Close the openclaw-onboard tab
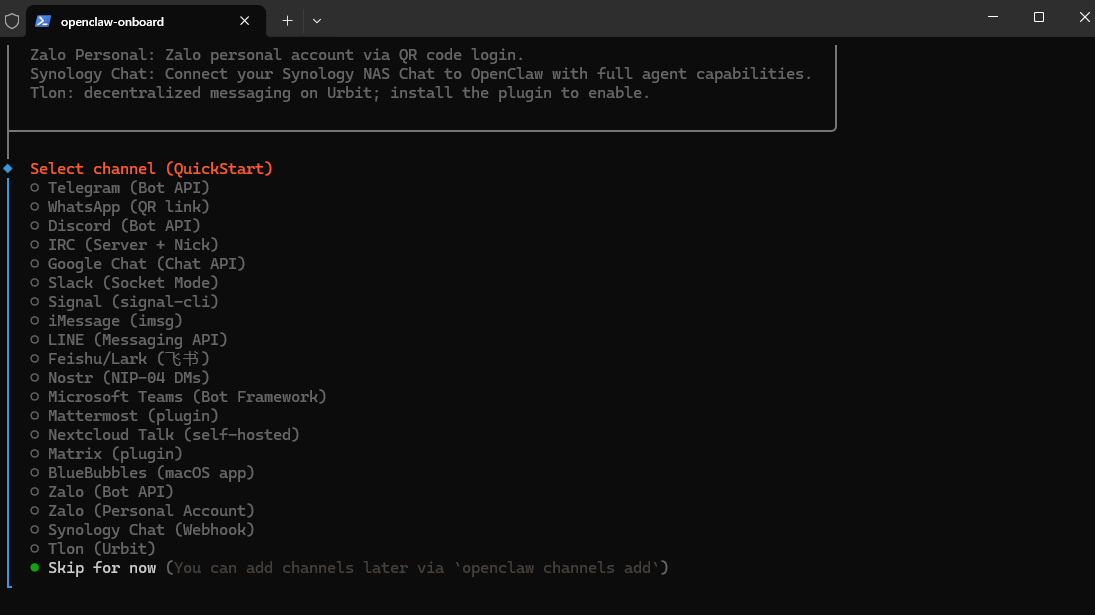1095x615 pixels. [247, 21]
